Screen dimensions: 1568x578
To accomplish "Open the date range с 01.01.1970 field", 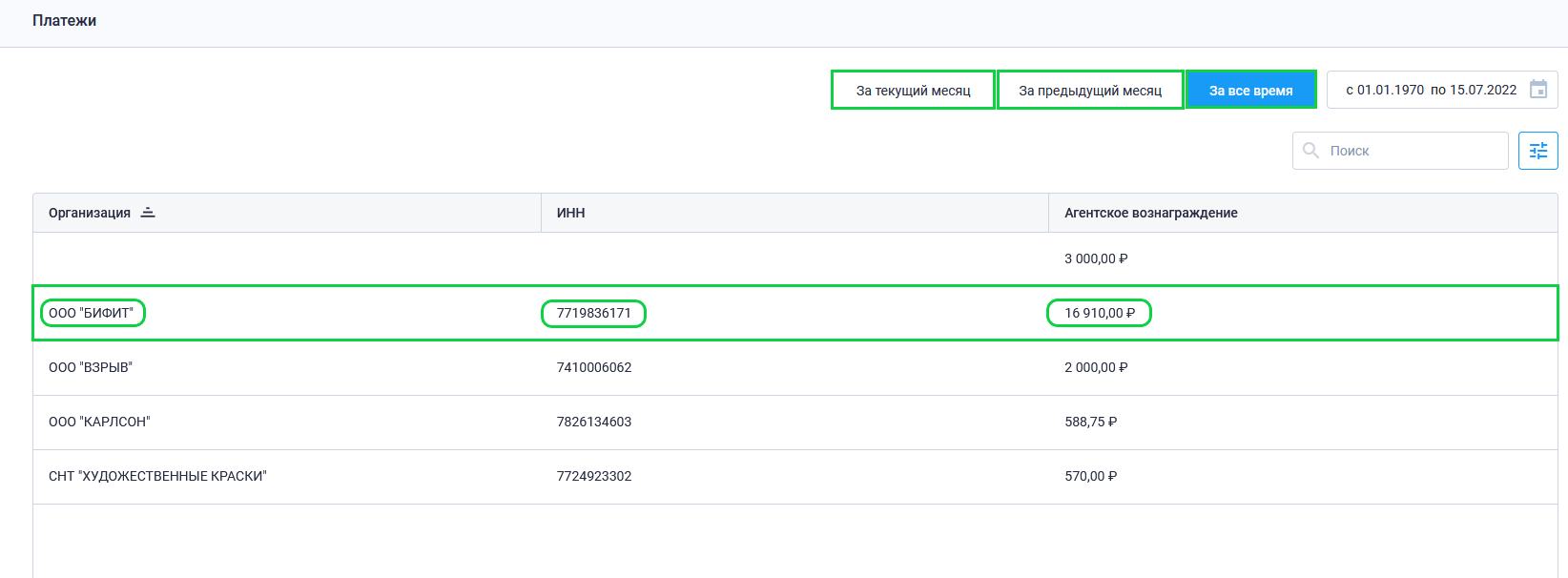I will coord(1442,90).
